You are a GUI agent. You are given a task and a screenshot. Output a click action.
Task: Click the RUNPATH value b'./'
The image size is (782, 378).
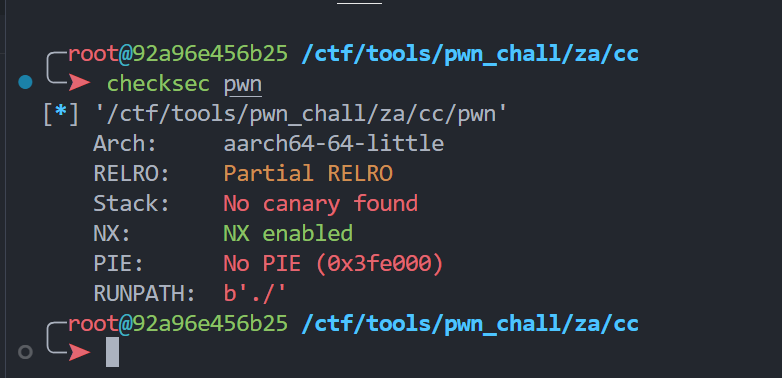pyautogui.click(x=255, y=294)
